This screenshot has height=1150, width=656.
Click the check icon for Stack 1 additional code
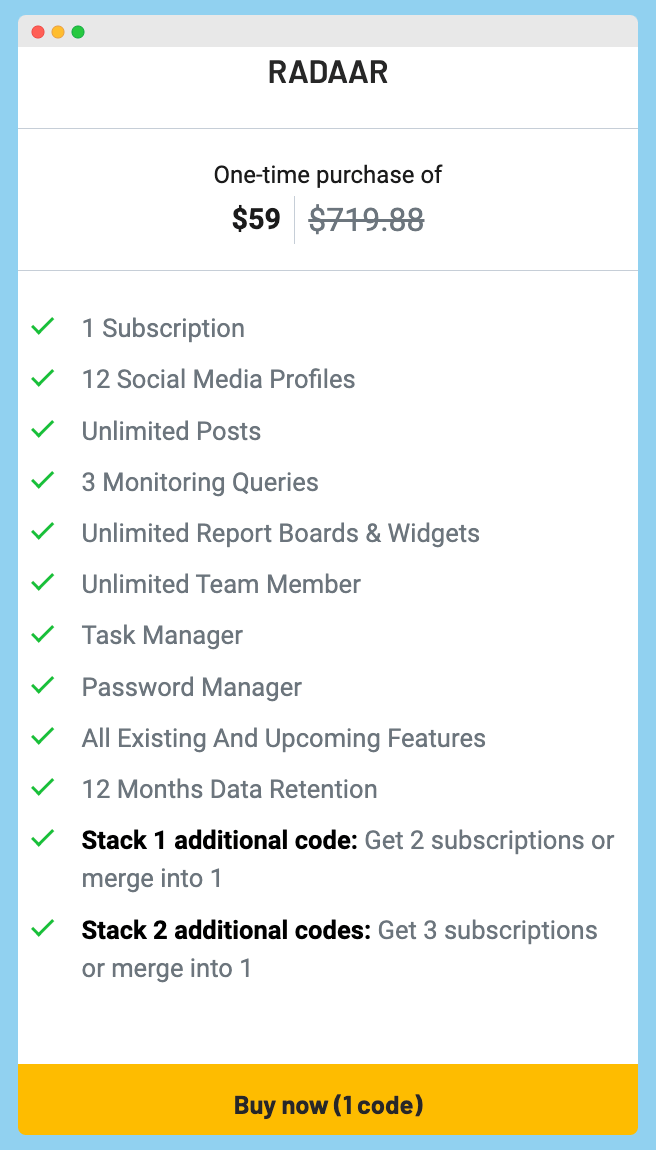(x=43, y=838)
